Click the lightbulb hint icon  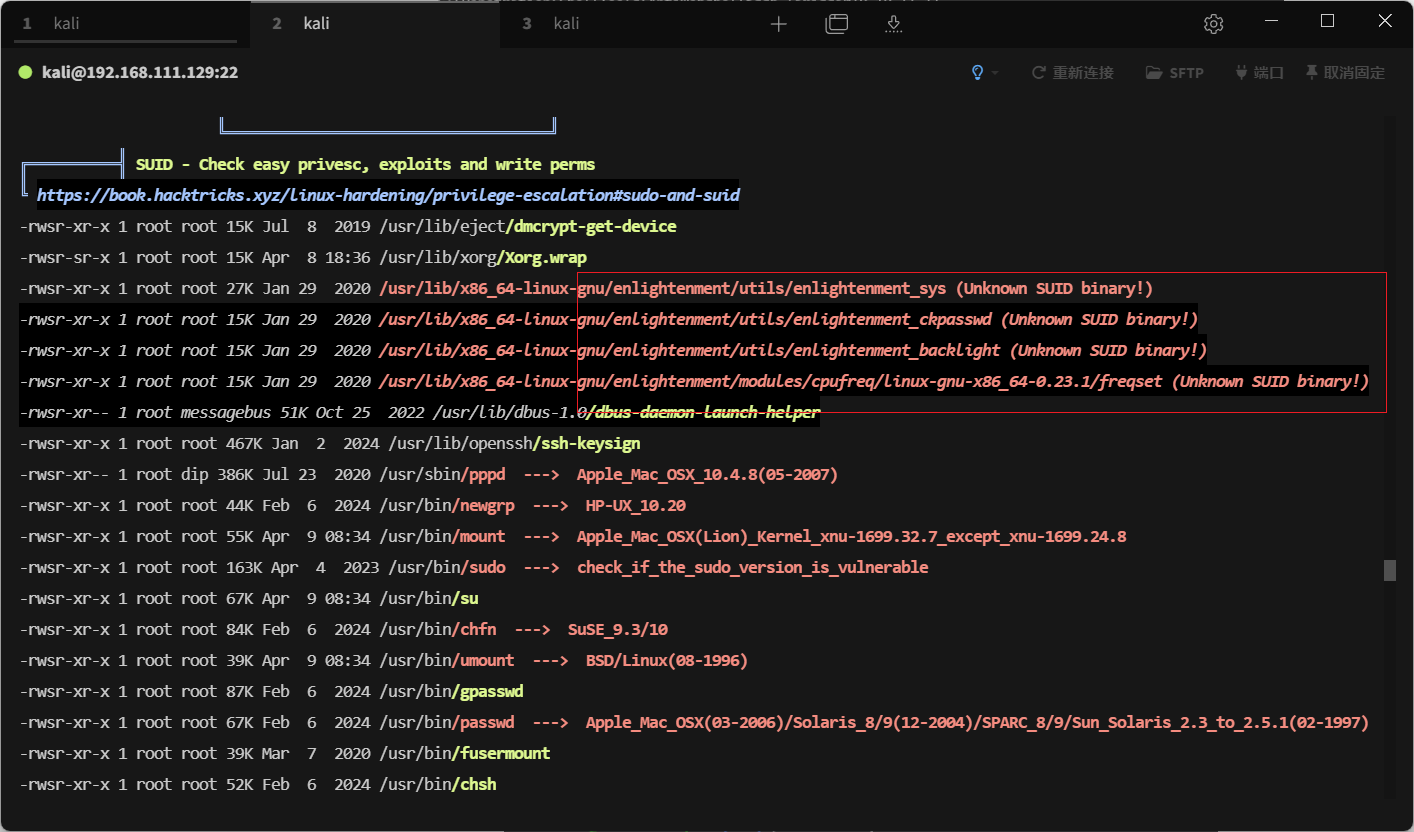coord(978,73)
